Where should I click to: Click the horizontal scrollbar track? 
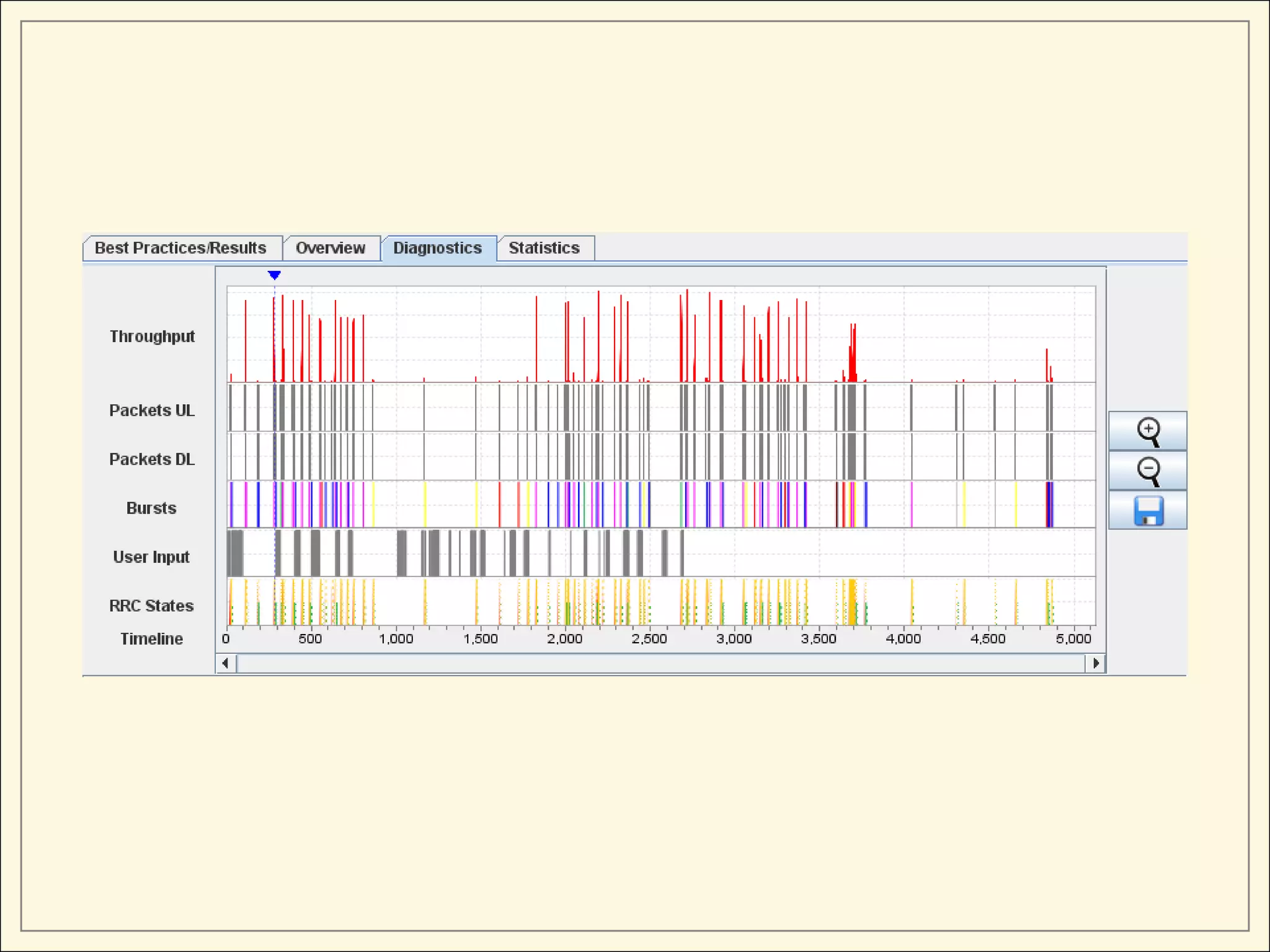pos(660,663)
